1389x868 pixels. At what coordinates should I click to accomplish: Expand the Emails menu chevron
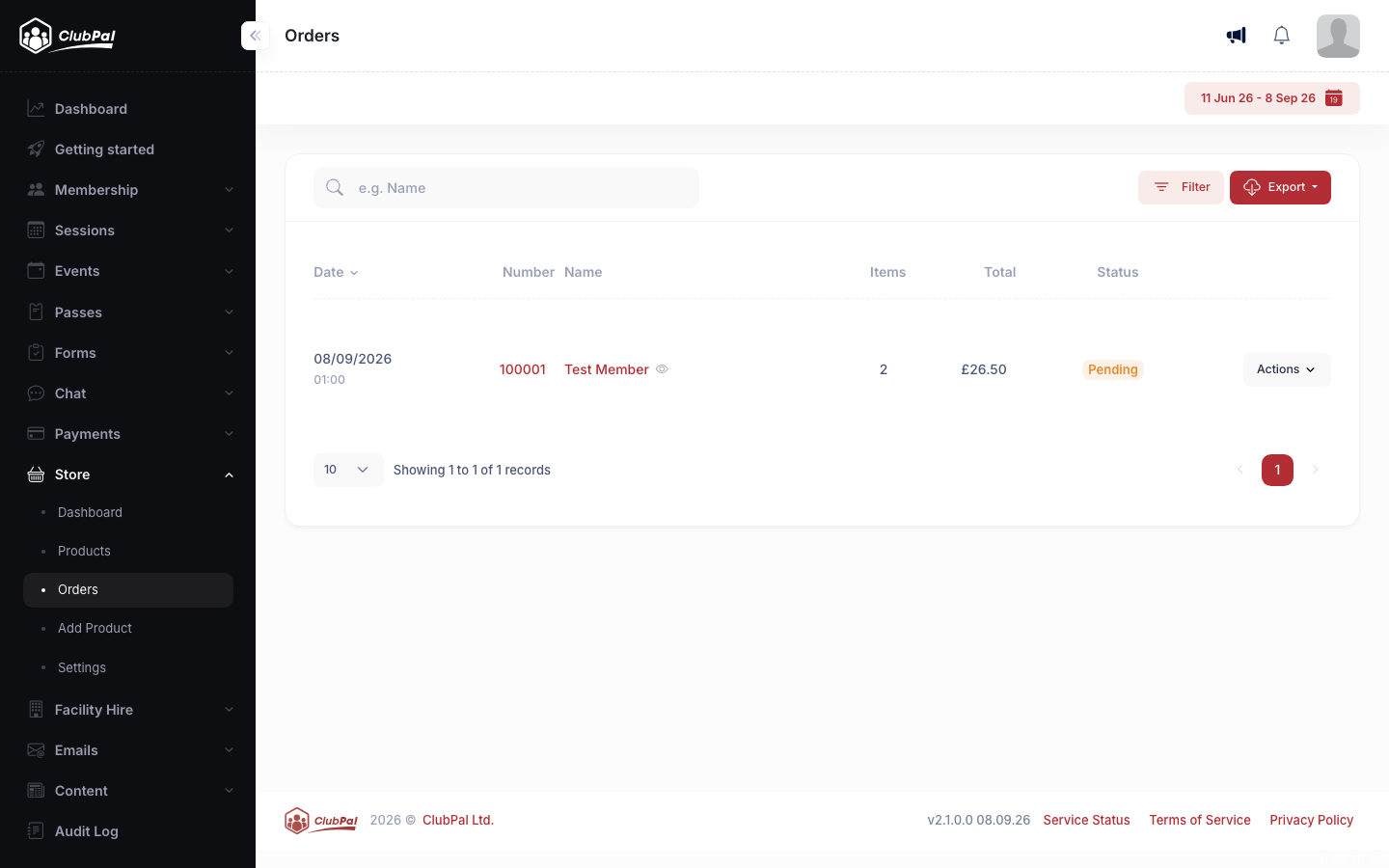[229, 750]
